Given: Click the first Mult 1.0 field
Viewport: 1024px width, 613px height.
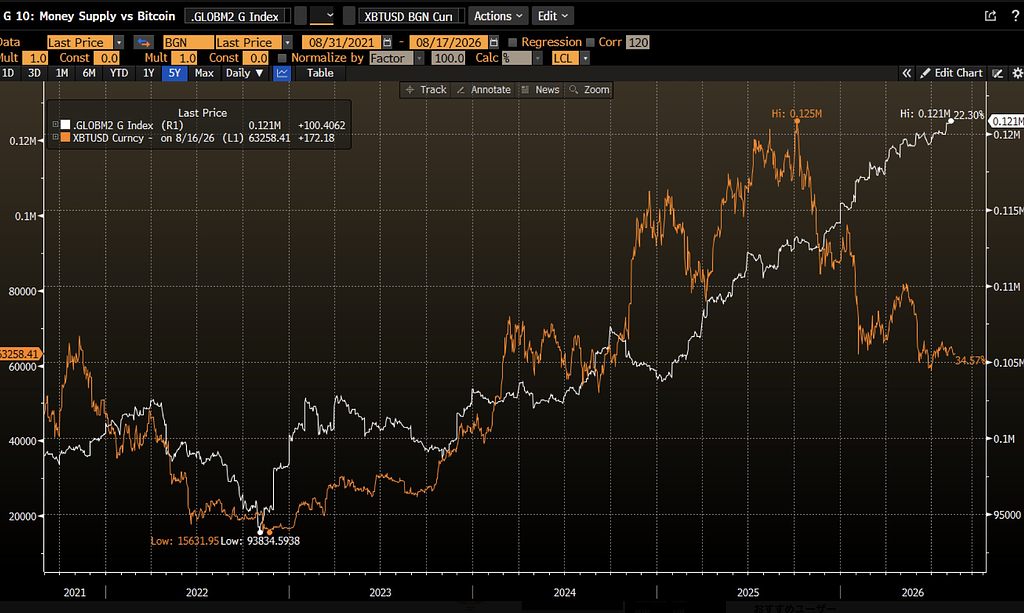Looking at the screenshot, I should [35, 58].
